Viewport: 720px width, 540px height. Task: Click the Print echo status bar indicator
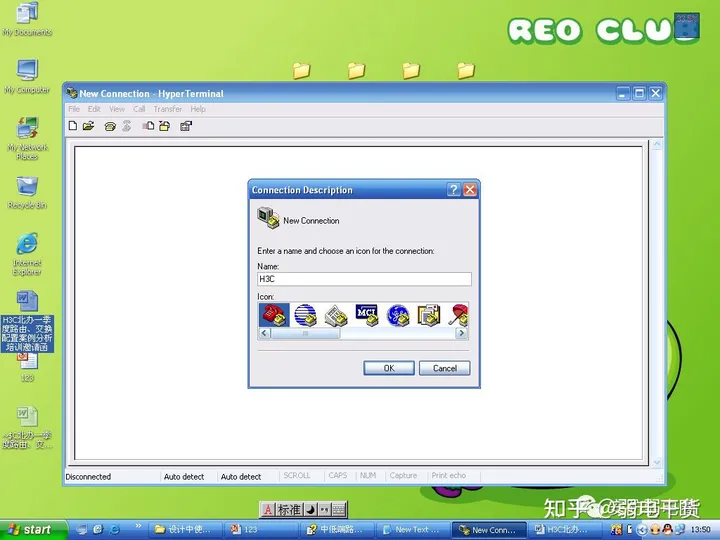click(x=449, y=476)
